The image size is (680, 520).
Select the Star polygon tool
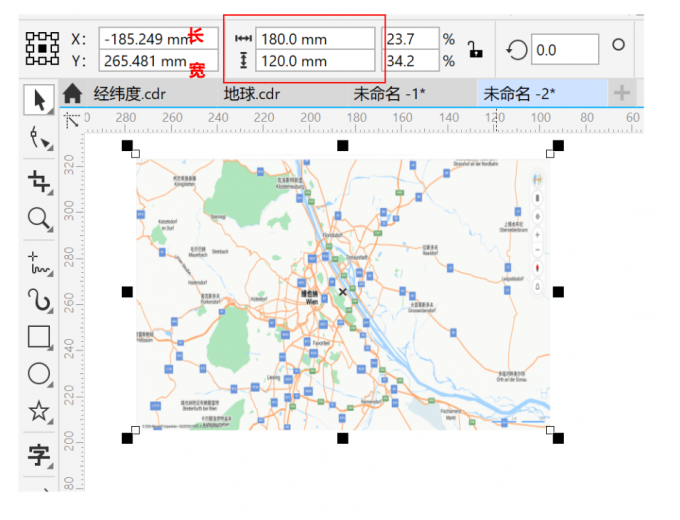39,411
